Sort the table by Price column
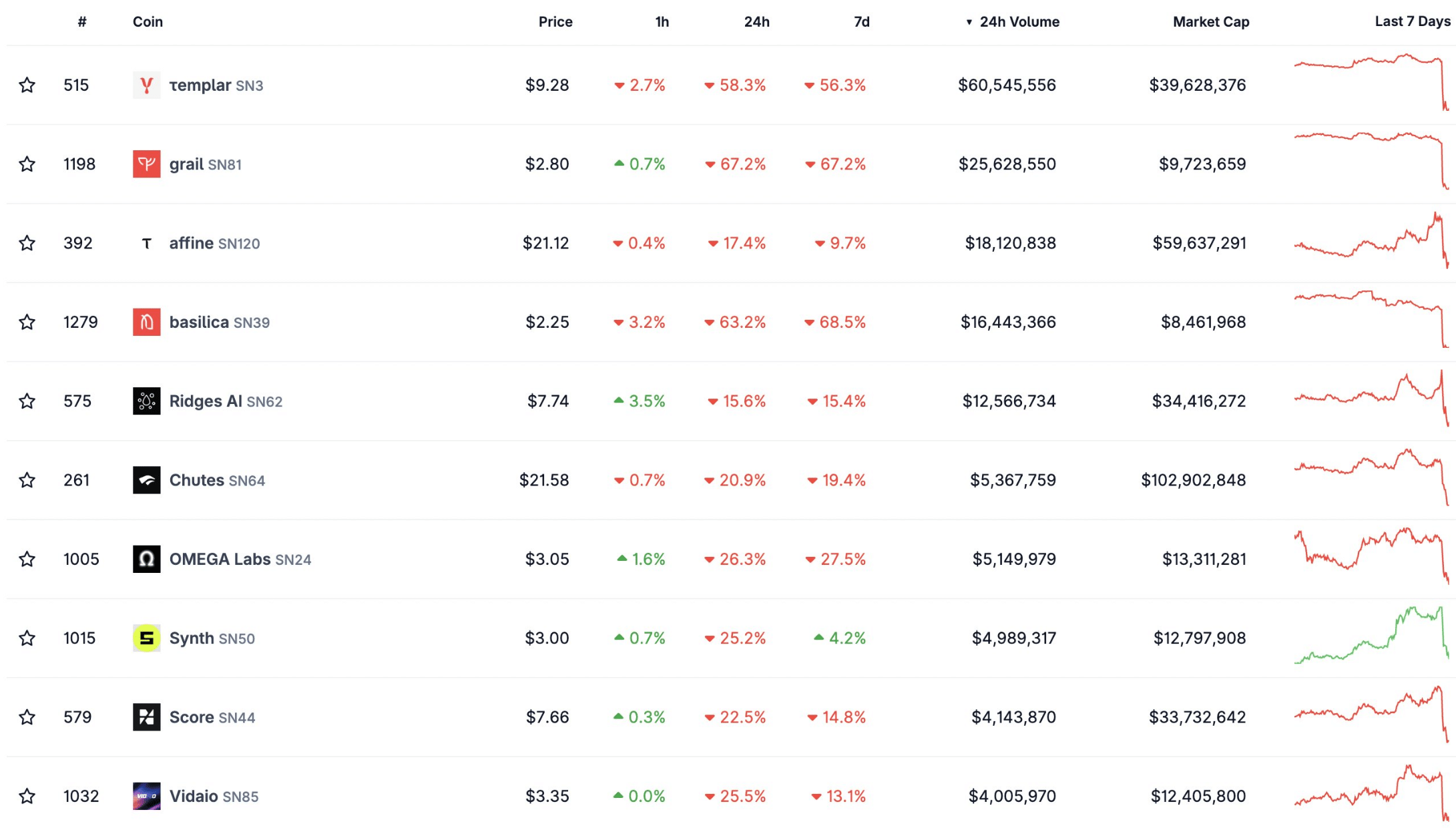The width and height of the screenshot is (1456, 828). click(555, 22)
